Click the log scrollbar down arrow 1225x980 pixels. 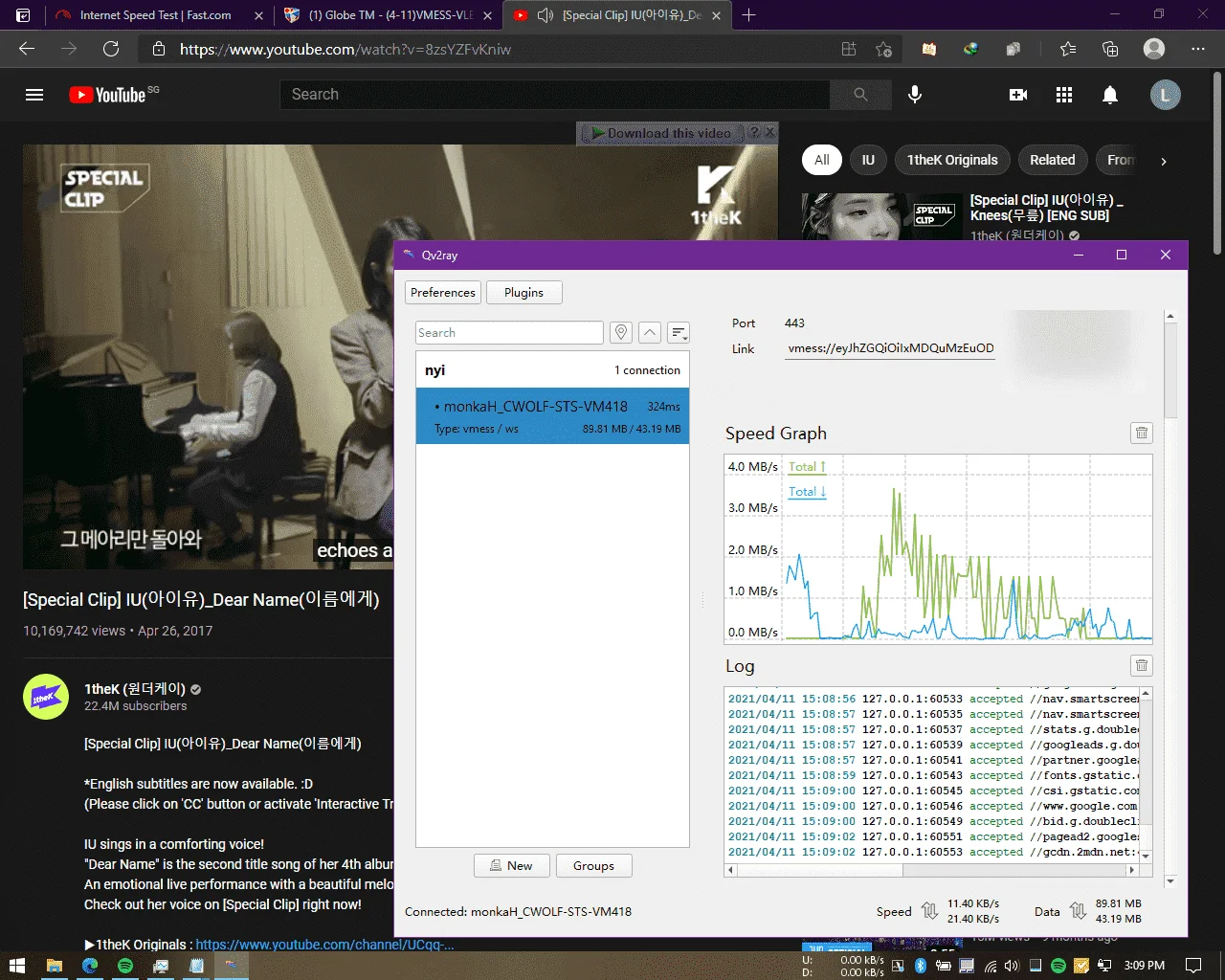tap(1146, 856)
